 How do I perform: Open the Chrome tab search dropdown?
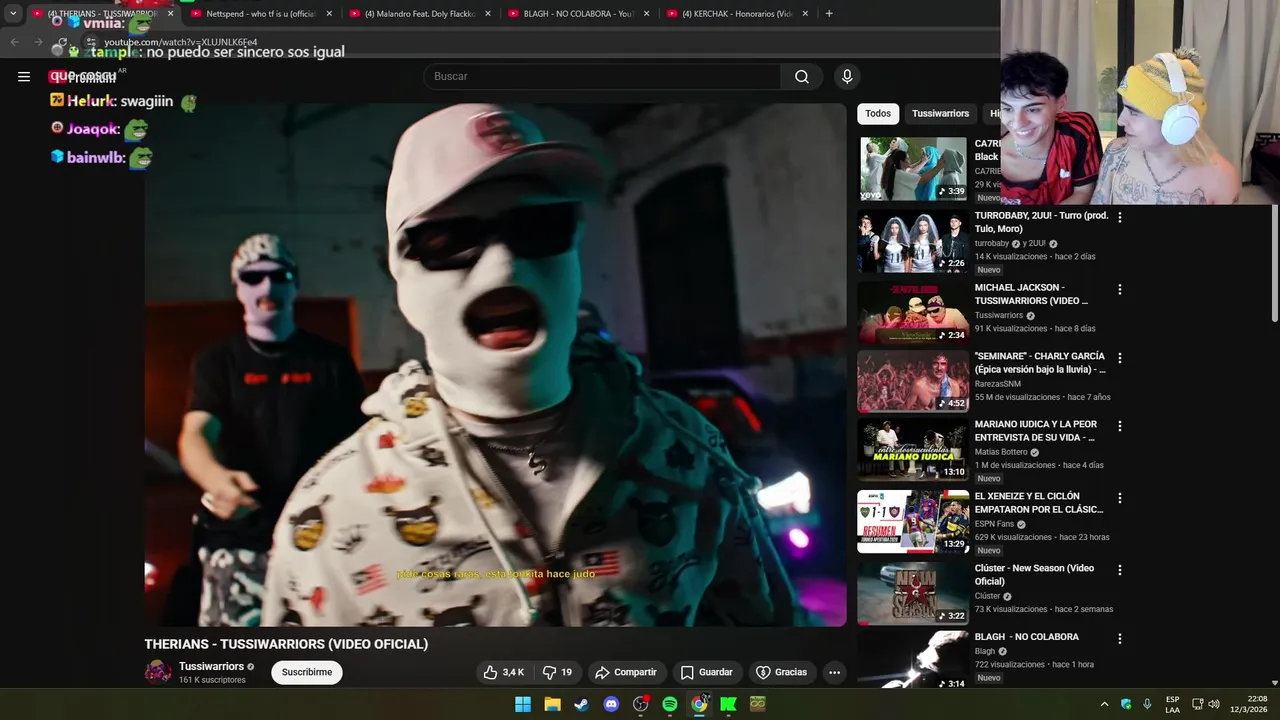(x=13, y=14)
